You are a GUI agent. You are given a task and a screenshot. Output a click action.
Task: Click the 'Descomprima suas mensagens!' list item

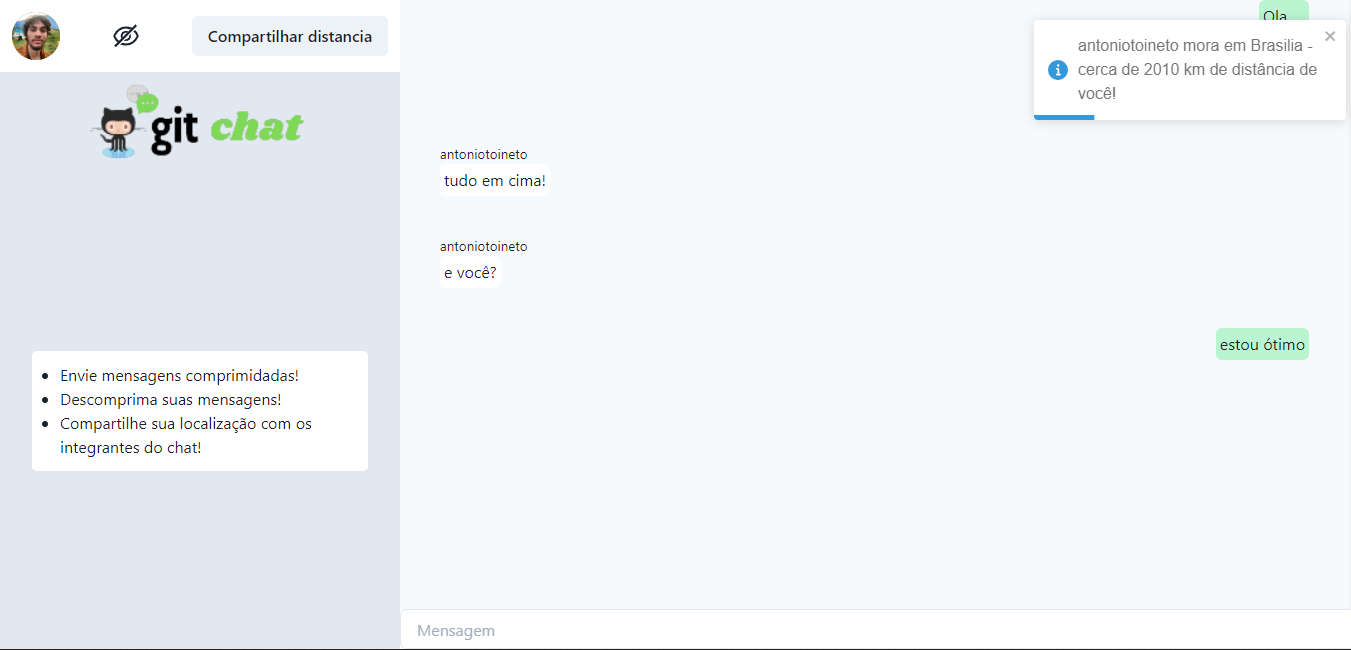[171, 400]
